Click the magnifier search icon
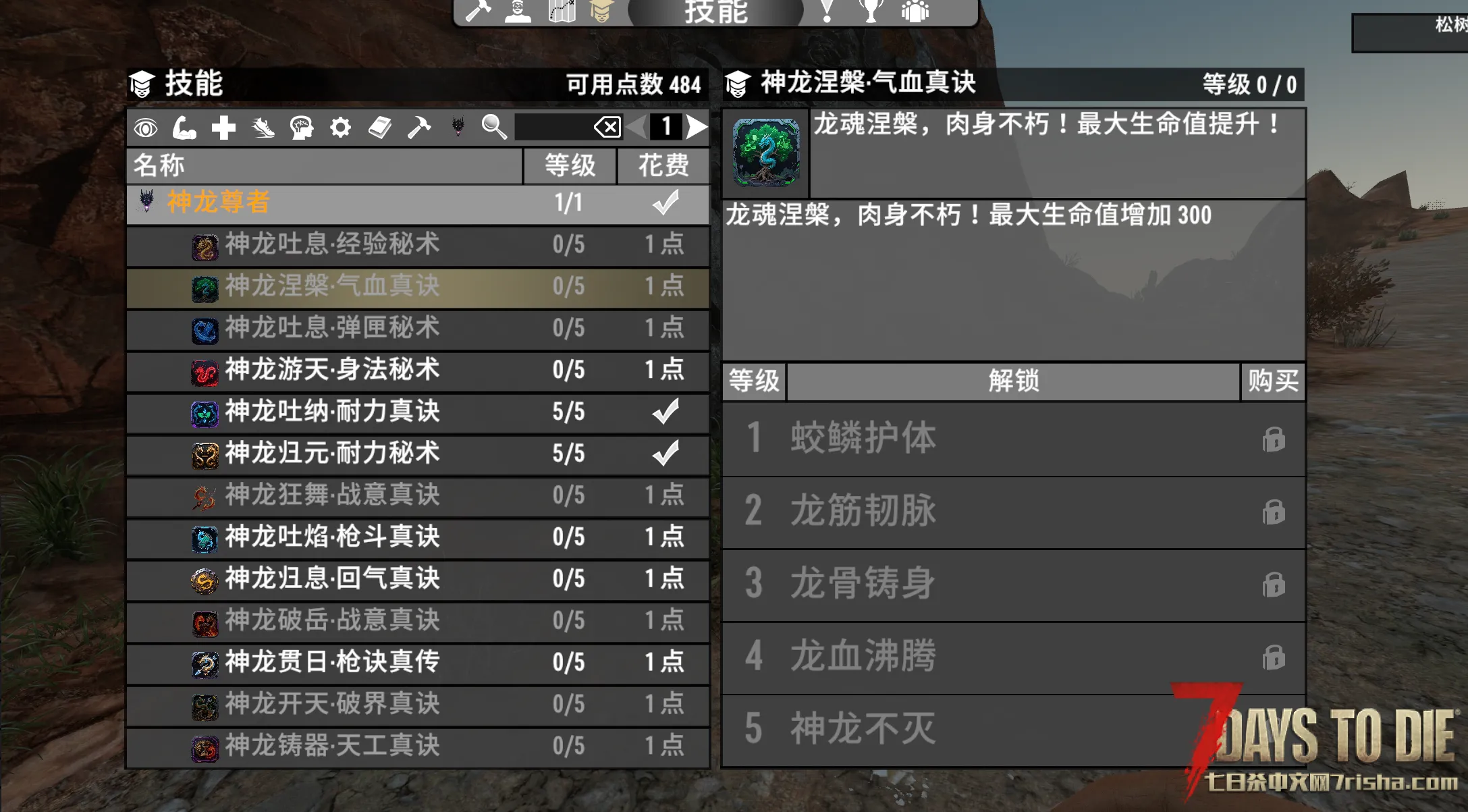1468x812 pixels. tap(494, 127)
